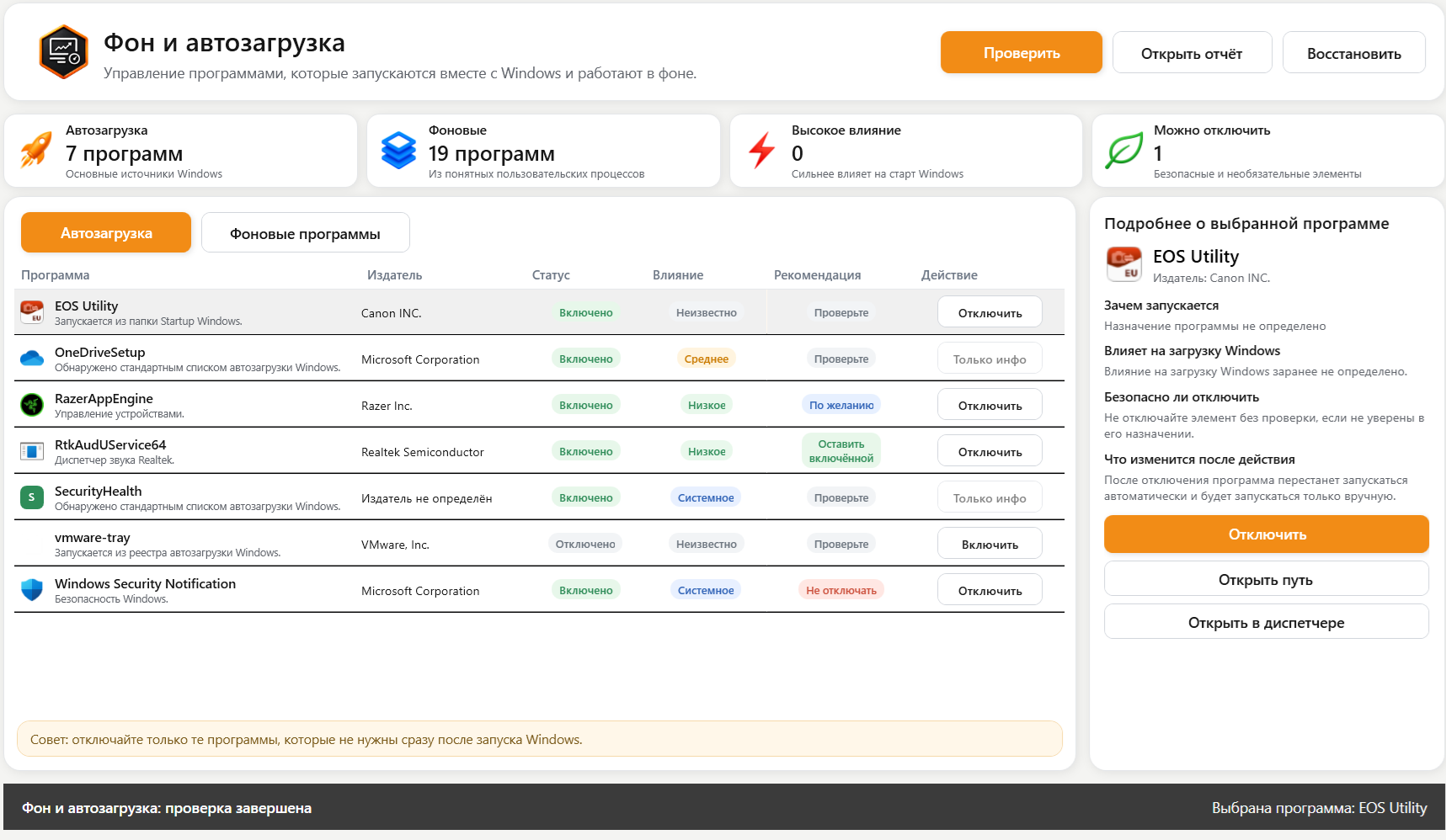Select the SecurityHealth program name
The width and height of the screenshot is (1446, 840).
click(99, 492)
